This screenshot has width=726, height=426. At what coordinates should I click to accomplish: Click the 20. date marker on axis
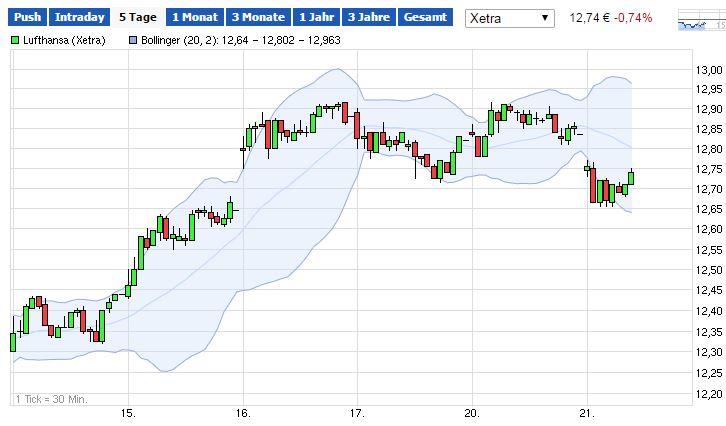pos(473,412)
